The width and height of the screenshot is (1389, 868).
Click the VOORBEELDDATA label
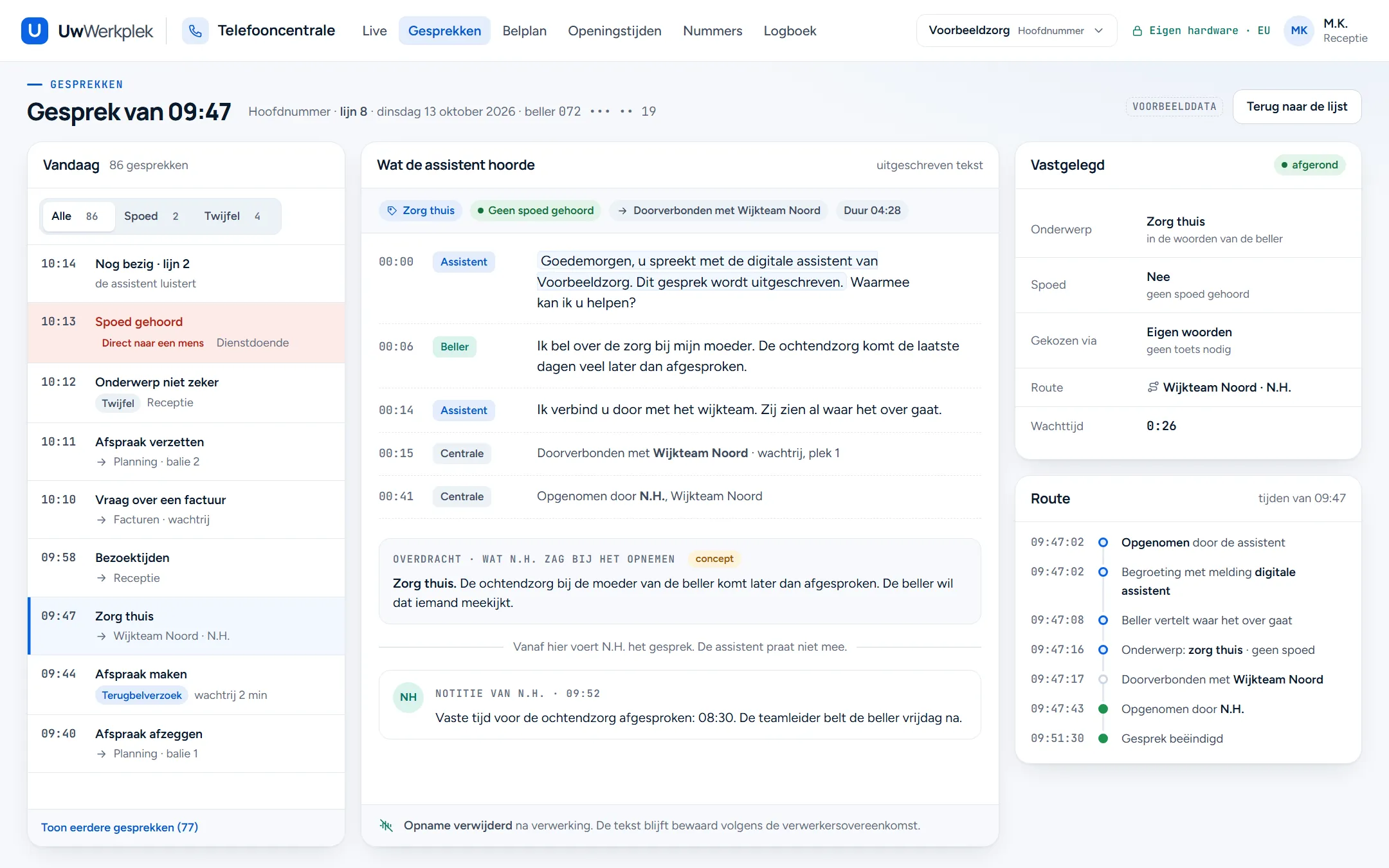click(x=1174, y=107)
